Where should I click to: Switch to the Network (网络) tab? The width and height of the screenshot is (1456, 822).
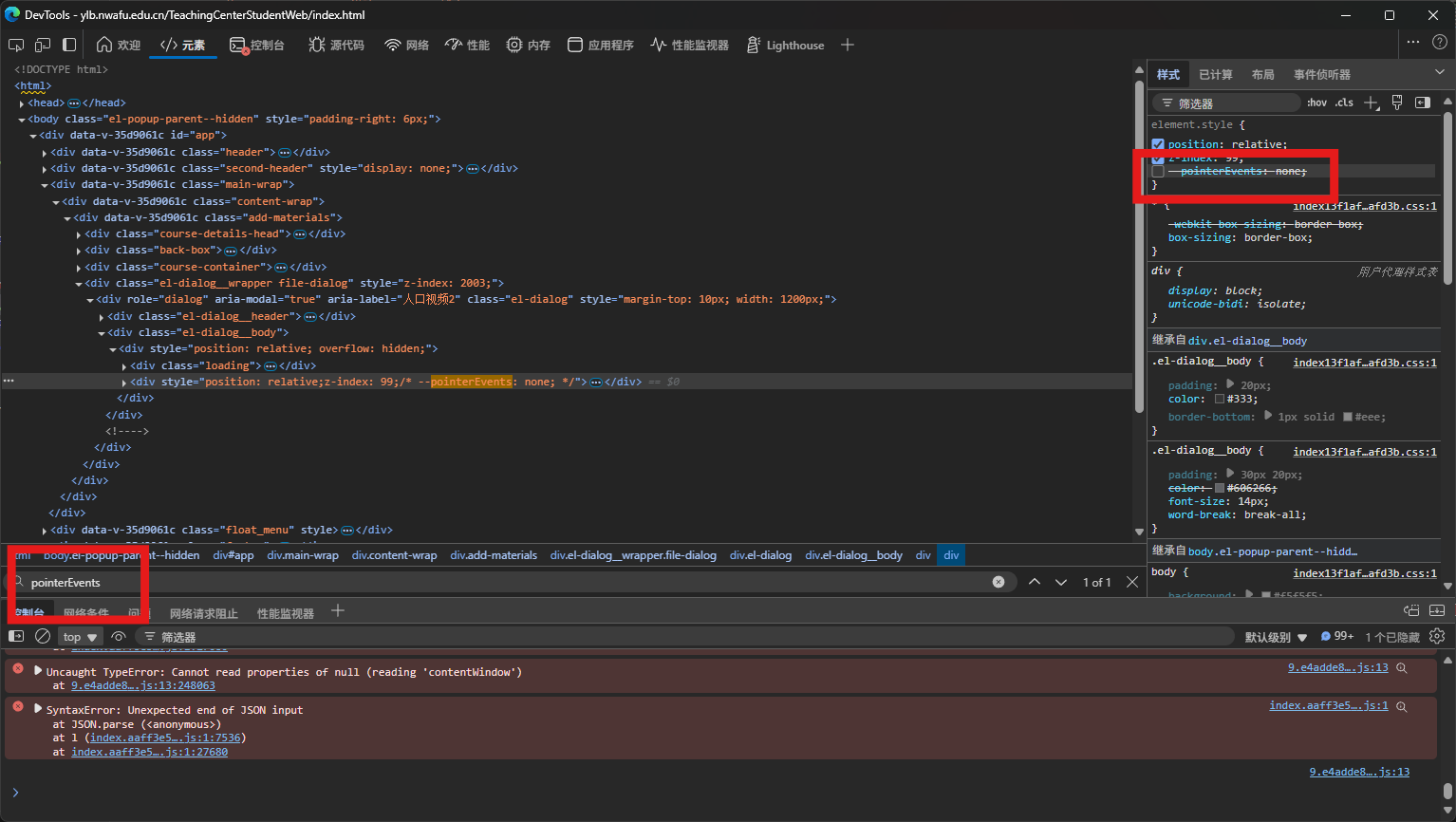pos(406,45)
